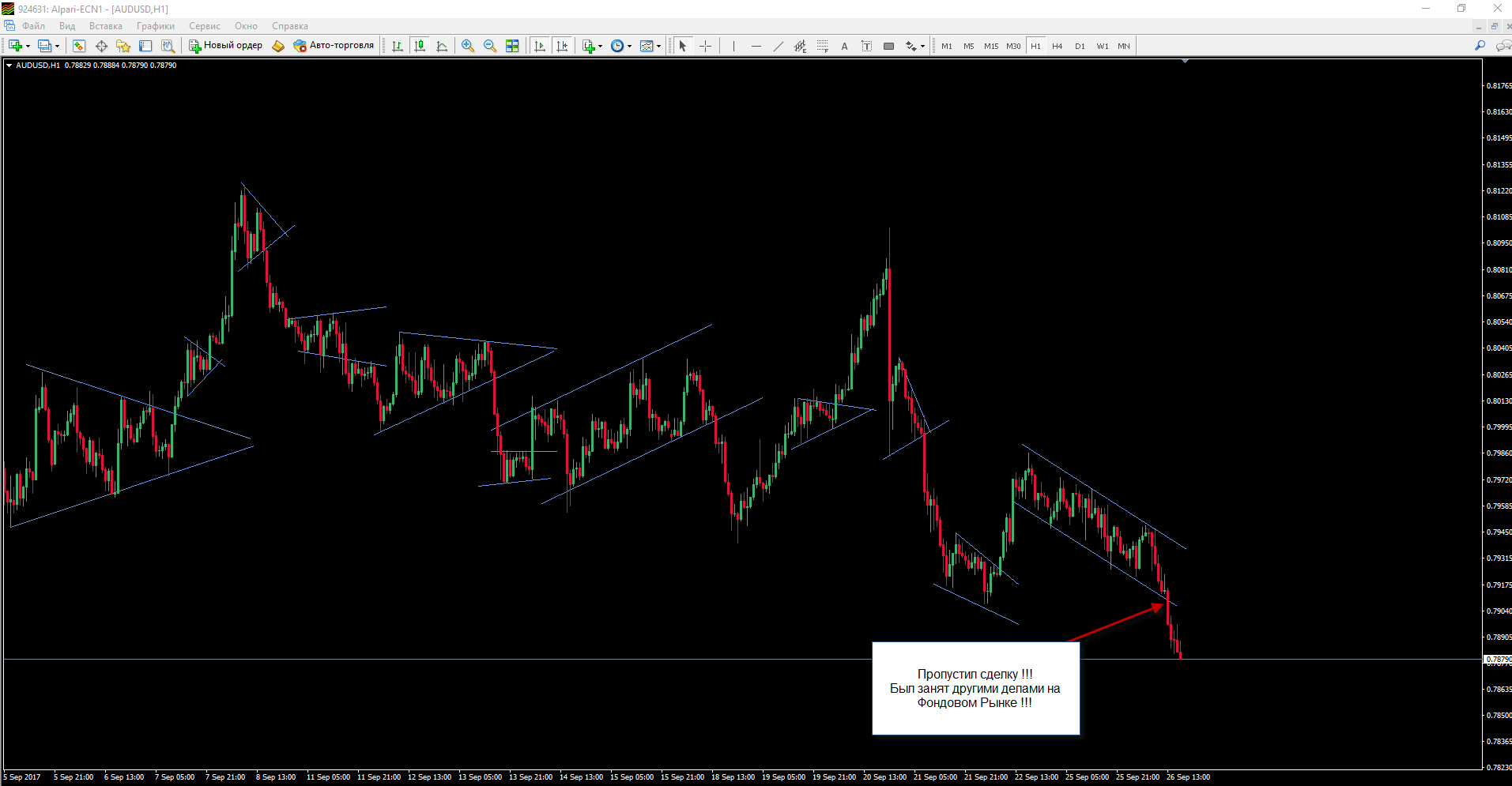Toggle the Авто-торговля button
1512x786 pixels.
pyautogui.click(x=334, y=46)
